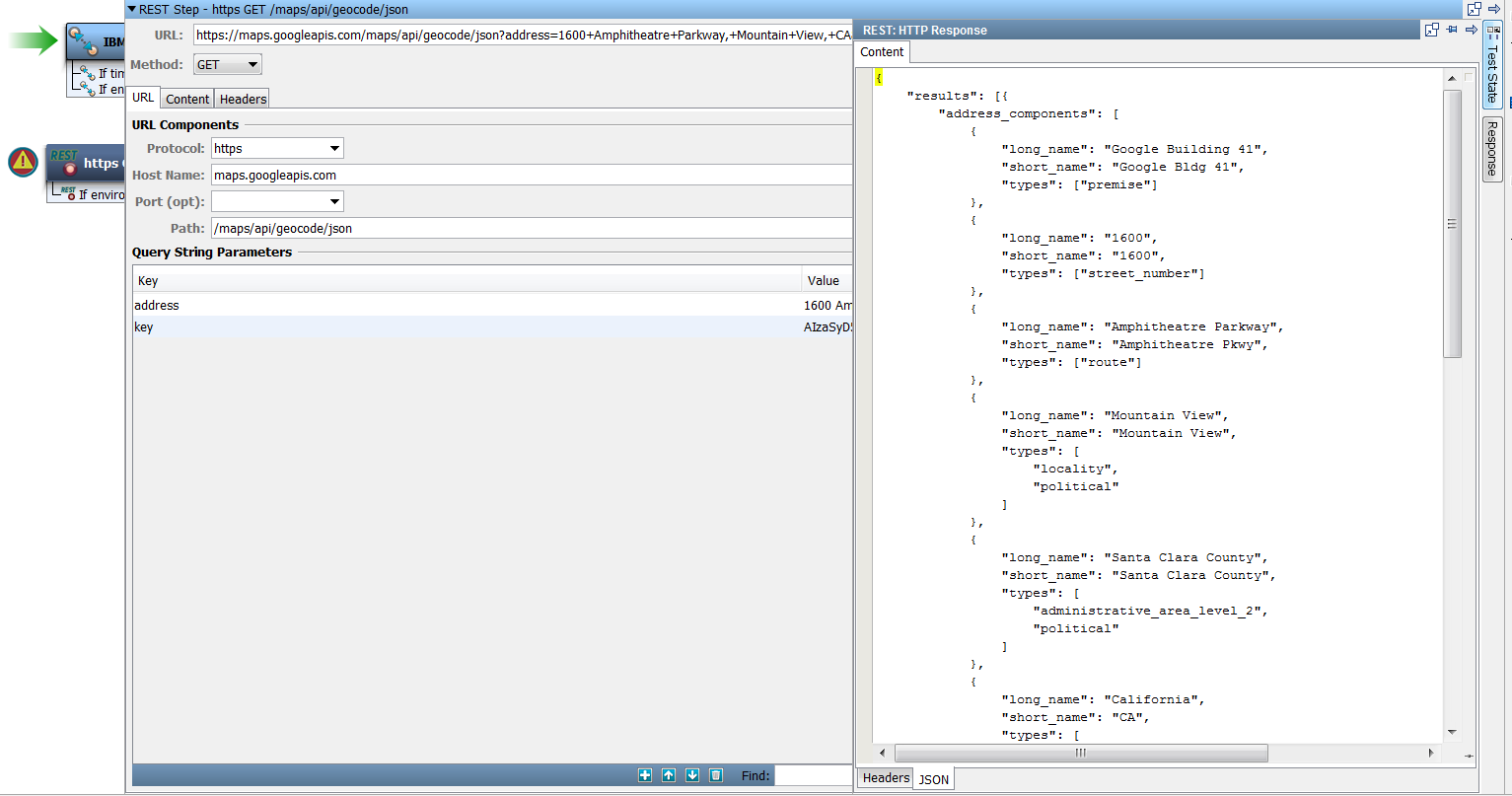Image resolution: width=1512 pixels, height=796 pixels.
Task: Click "Google Building 41" long_name value
Action: 1183,149
